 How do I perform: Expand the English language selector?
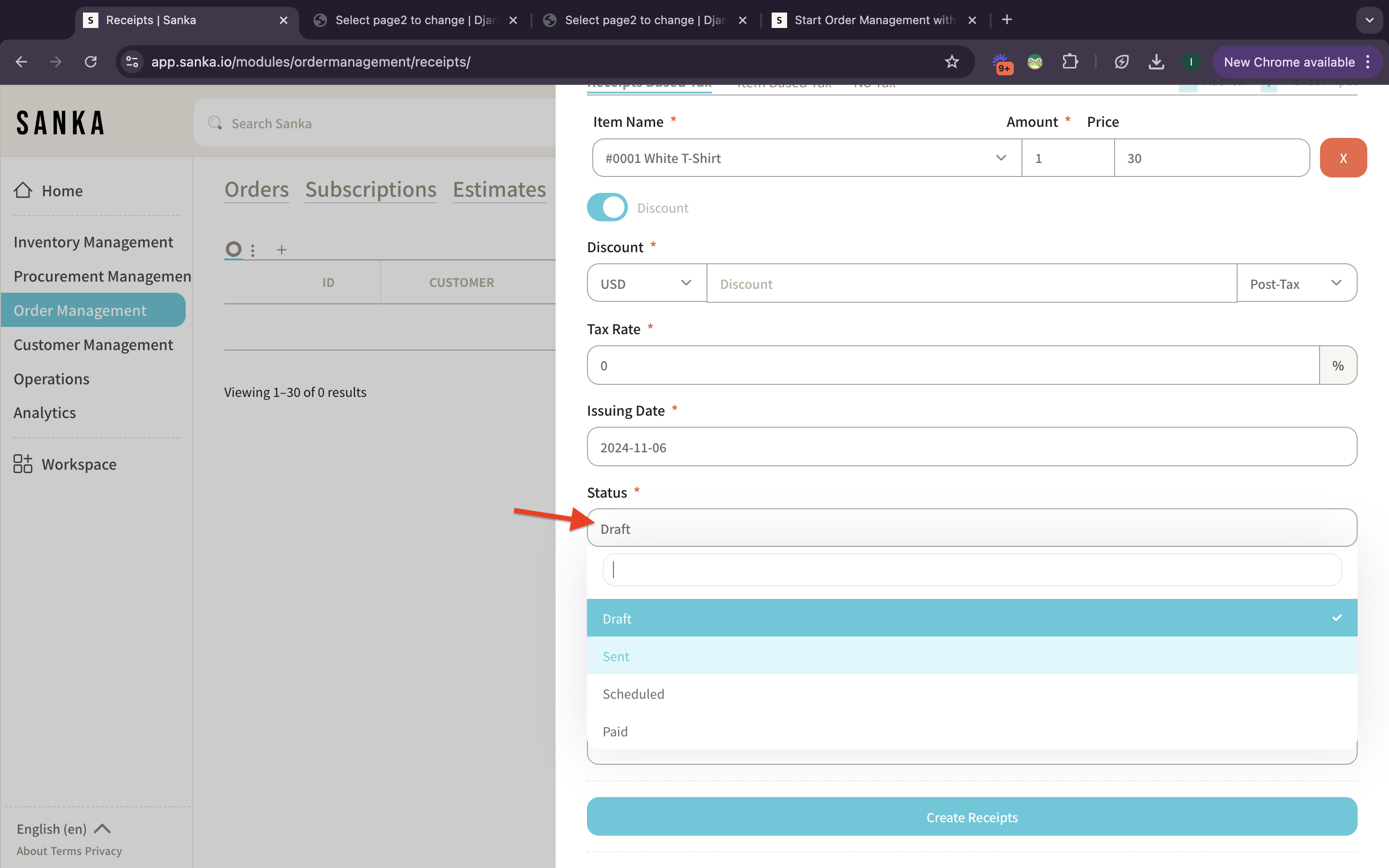click(63, 828)
